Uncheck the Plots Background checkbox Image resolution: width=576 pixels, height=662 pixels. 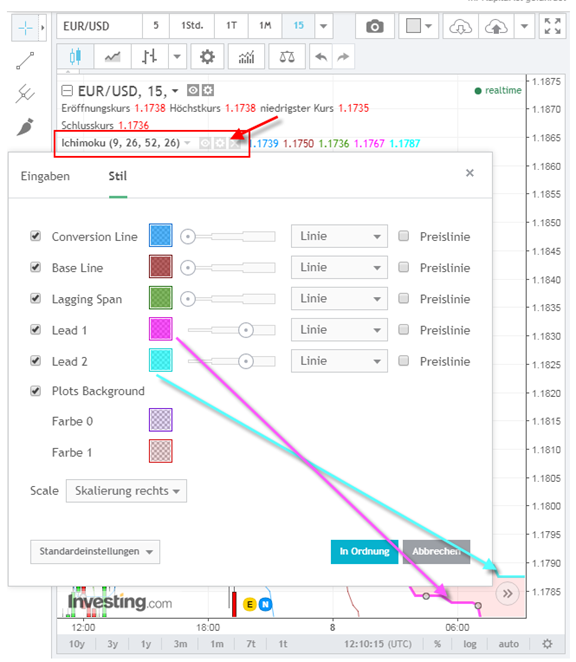pyautogui.click(x=35, y=391)
